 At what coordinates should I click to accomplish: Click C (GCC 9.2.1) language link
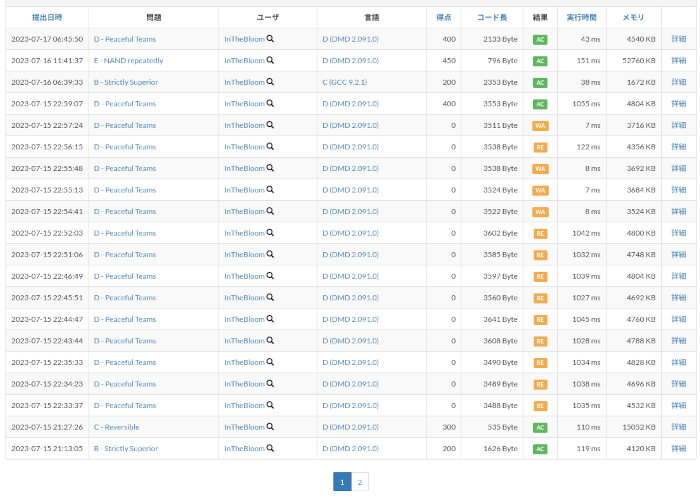click(x=345, y=82)
